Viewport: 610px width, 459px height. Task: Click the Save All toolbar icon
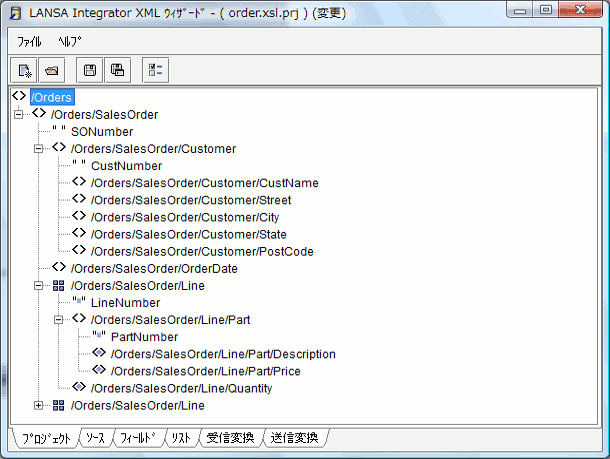coord(117,70)
